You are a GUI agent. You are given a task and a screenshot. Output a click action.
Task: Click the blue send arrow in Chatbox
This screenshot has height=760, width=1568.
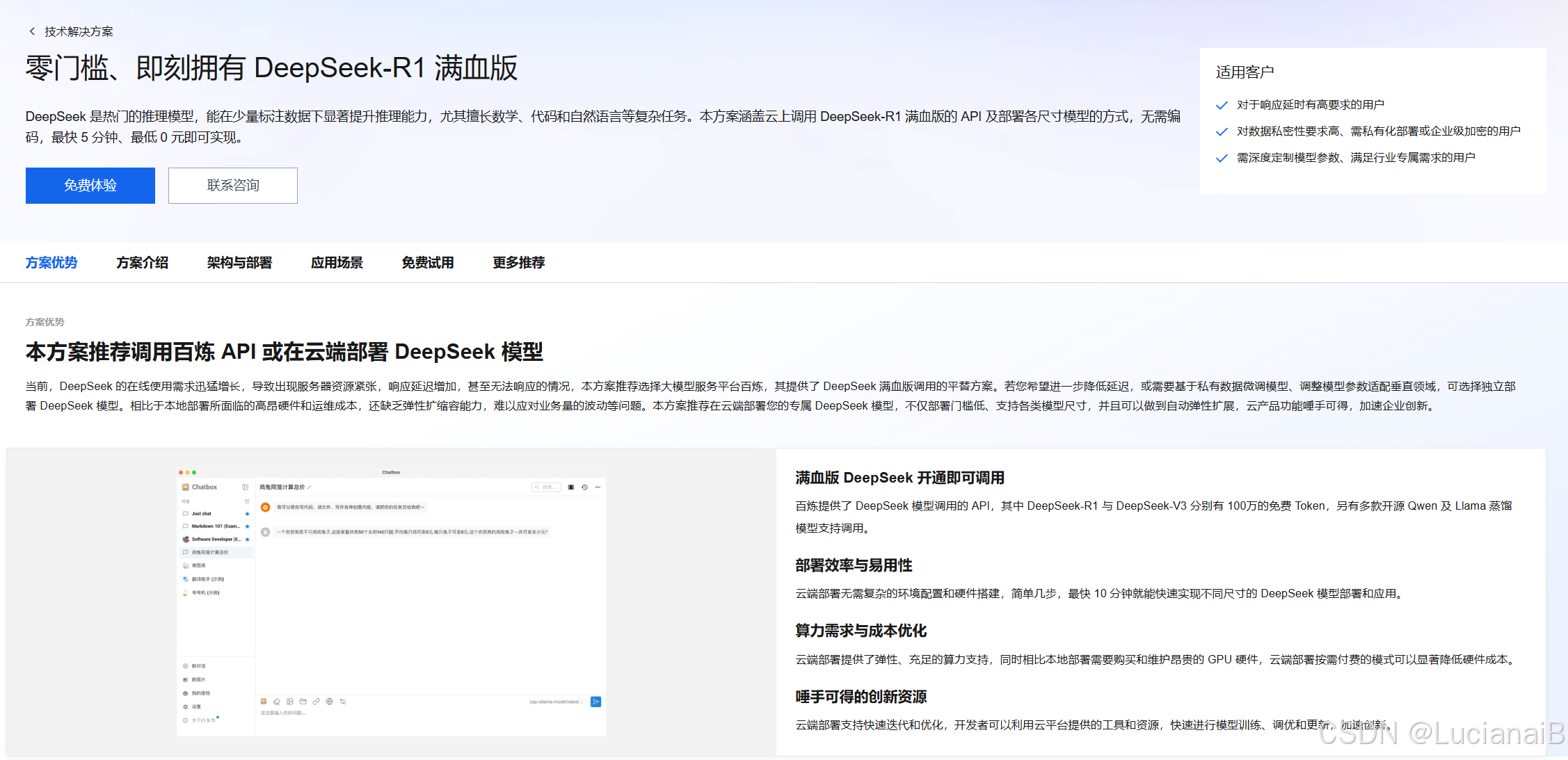pos(595,702)
